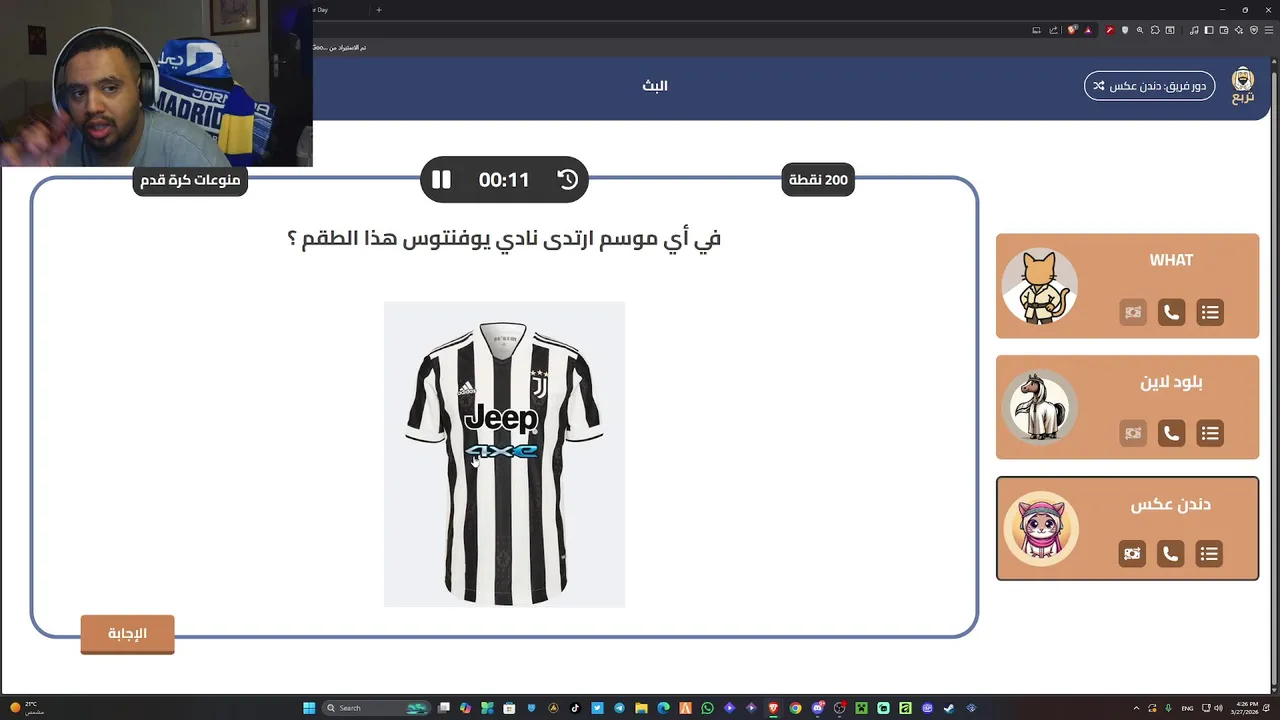Screen dimensions: 1280x720
Task: Open the البث header link
Action: (x=655, y=86)
